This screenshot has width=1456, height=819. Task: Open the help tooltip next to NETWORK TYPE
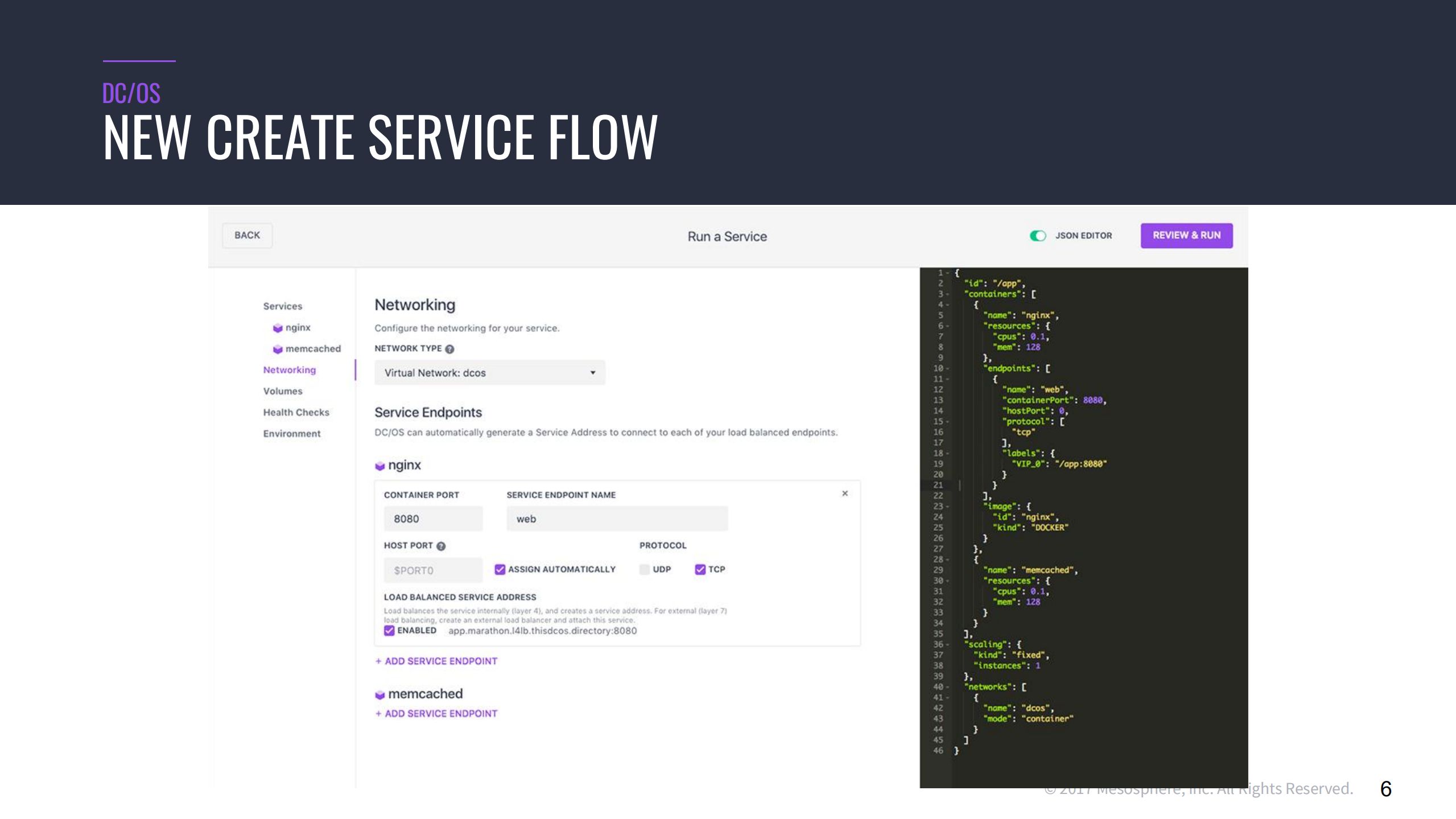click(449, 348)
